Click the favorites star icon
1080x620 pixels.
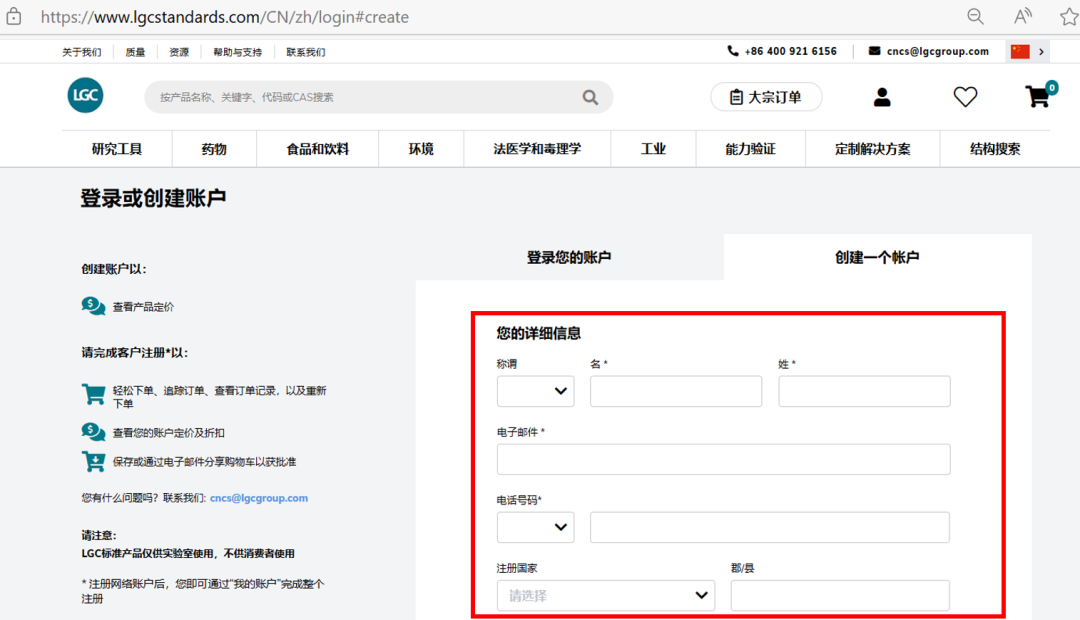point(1066,16)
